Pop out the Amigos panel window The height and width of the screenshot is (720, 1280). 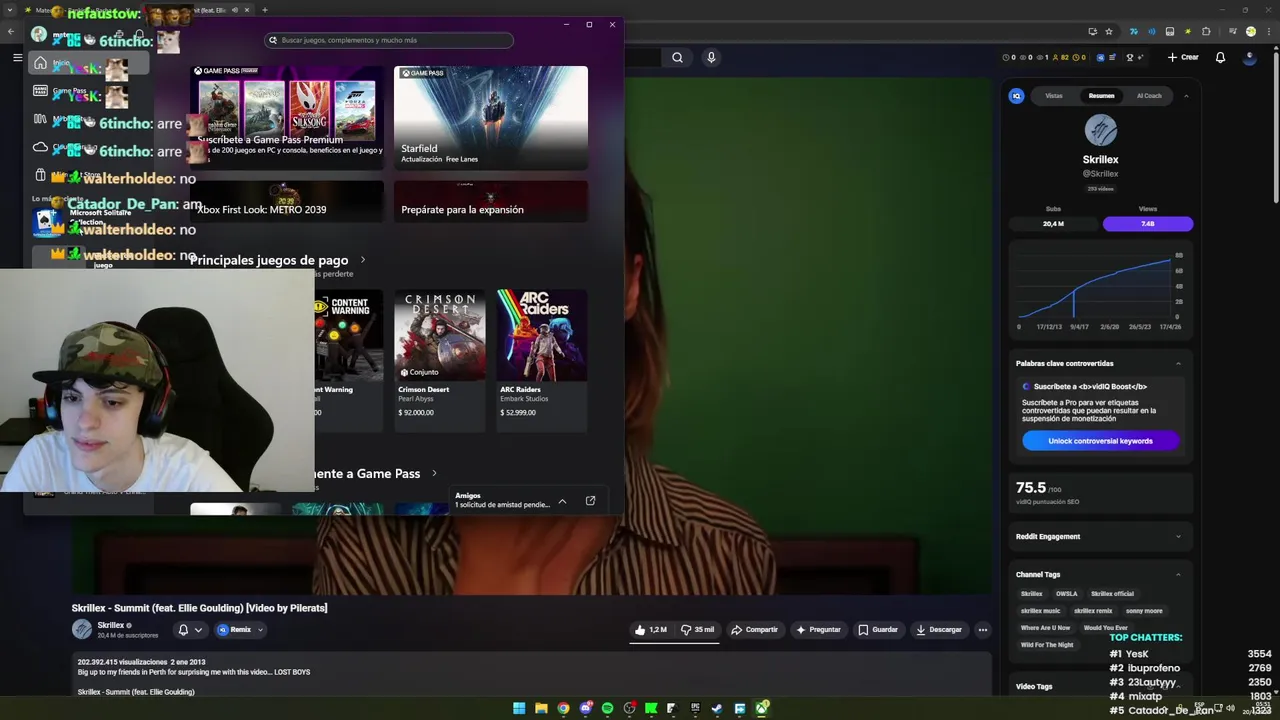pyautogui.click(x=590, y=500)
